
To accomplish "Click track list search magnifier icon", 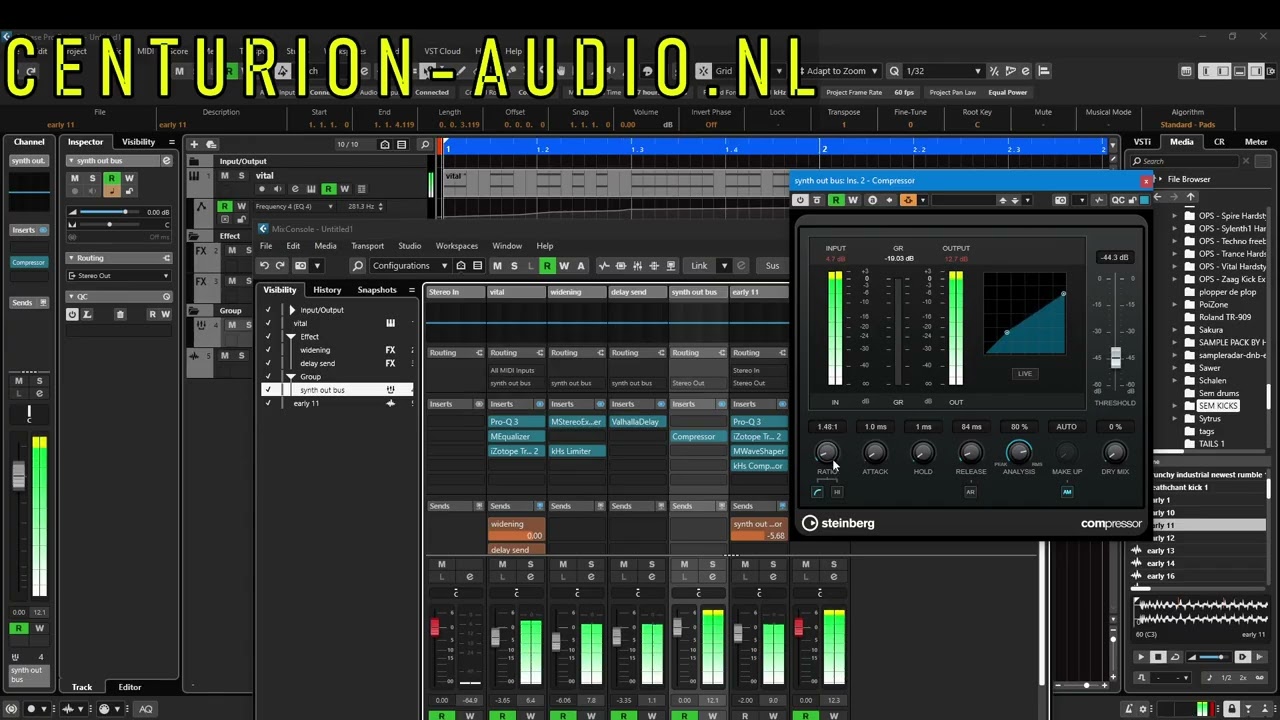I will coord(425,144).
